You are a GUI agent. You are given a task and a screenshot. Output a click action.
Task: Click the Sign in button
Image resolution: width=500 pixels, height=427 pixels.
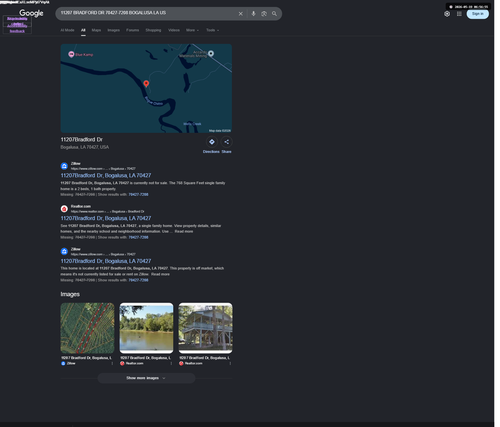[478, 14]
